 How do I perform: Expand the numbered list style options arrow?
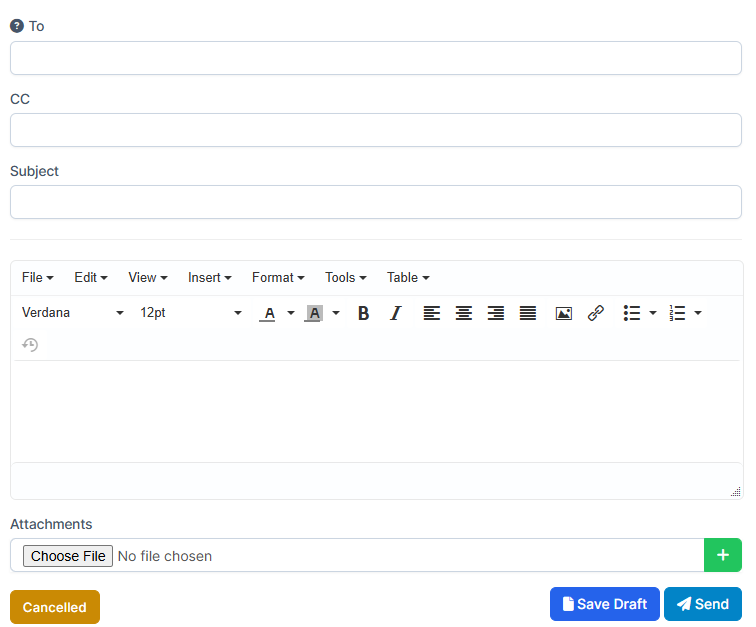point(698,313)
